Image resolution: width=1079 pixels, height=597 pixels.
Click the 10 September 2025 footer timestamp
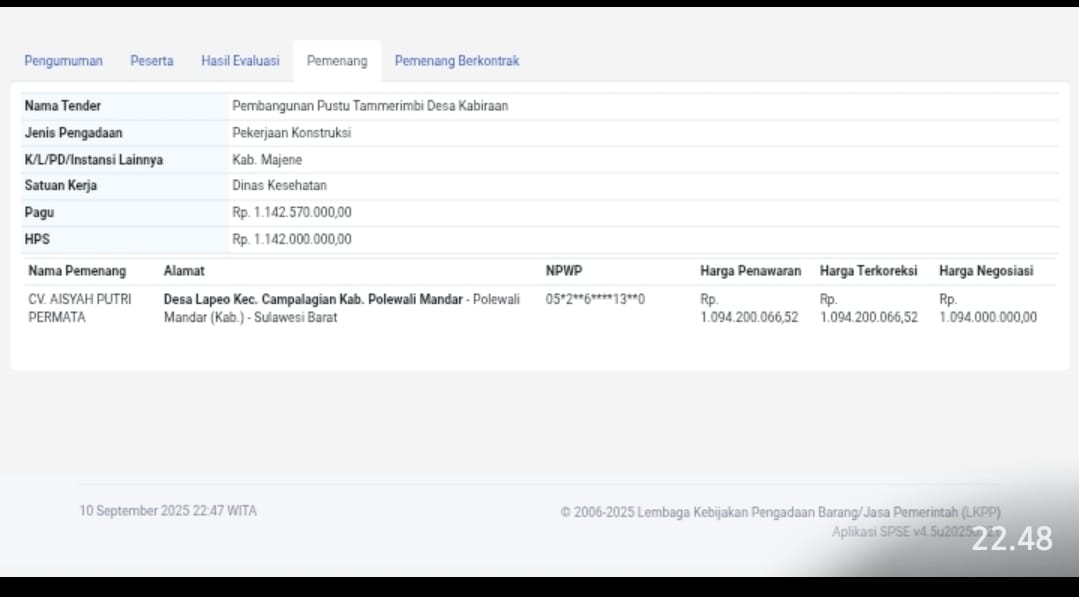click(x=168, y=511)
